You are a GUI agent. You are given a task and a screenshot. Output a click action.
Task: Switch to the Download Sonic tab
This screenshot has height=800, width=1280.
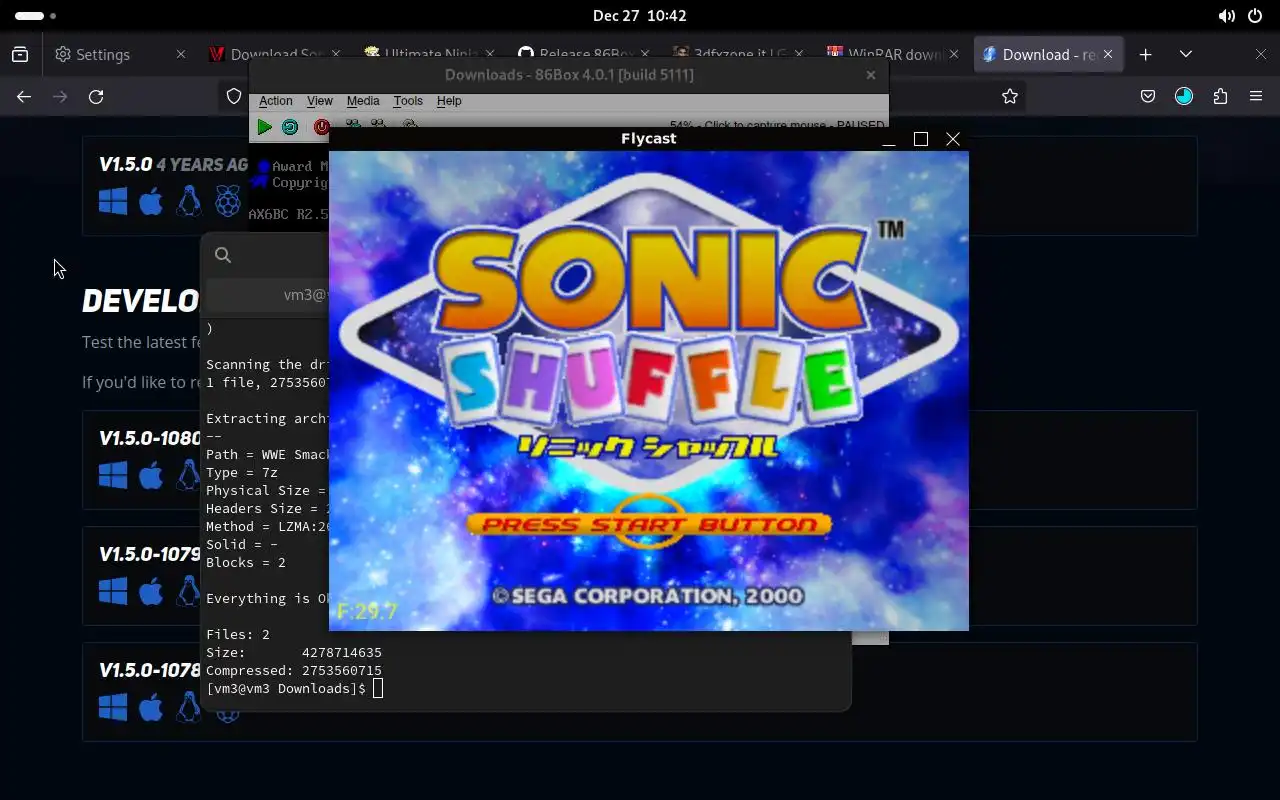pyautogui.click(x=274, y=54)
